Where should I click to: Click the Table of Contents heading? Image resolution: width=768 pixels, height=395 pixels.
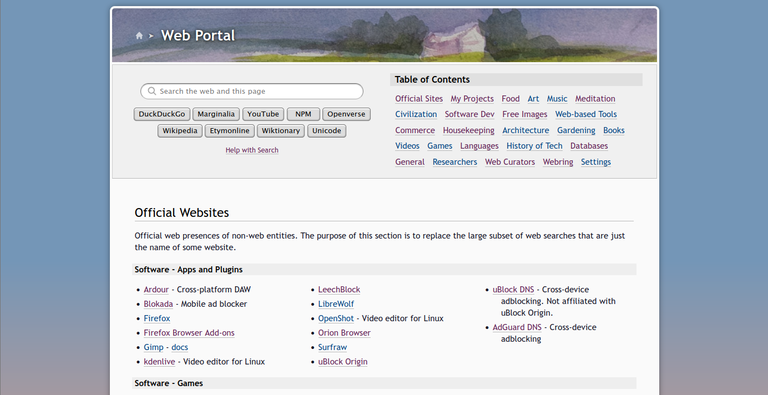(432, 79)
